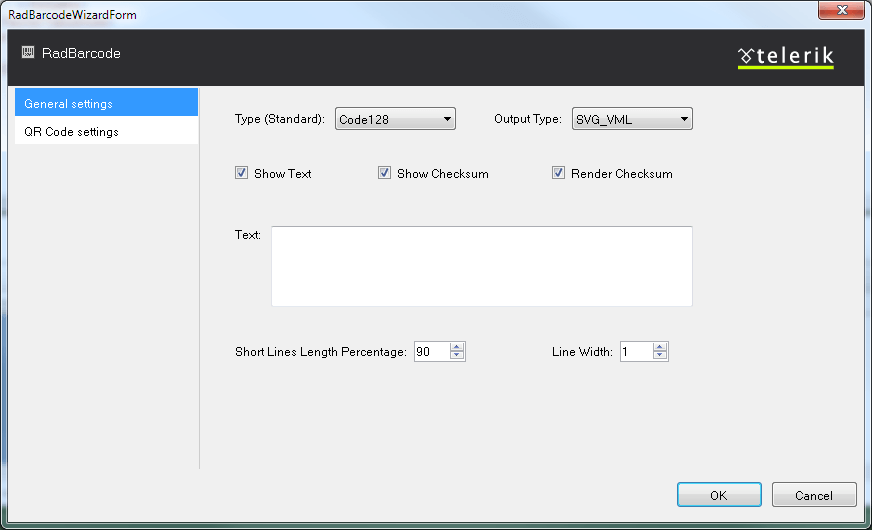Viewport: 872px width, 530px height.
Task: Click inside the Text input area
Action: click(482, 266)
